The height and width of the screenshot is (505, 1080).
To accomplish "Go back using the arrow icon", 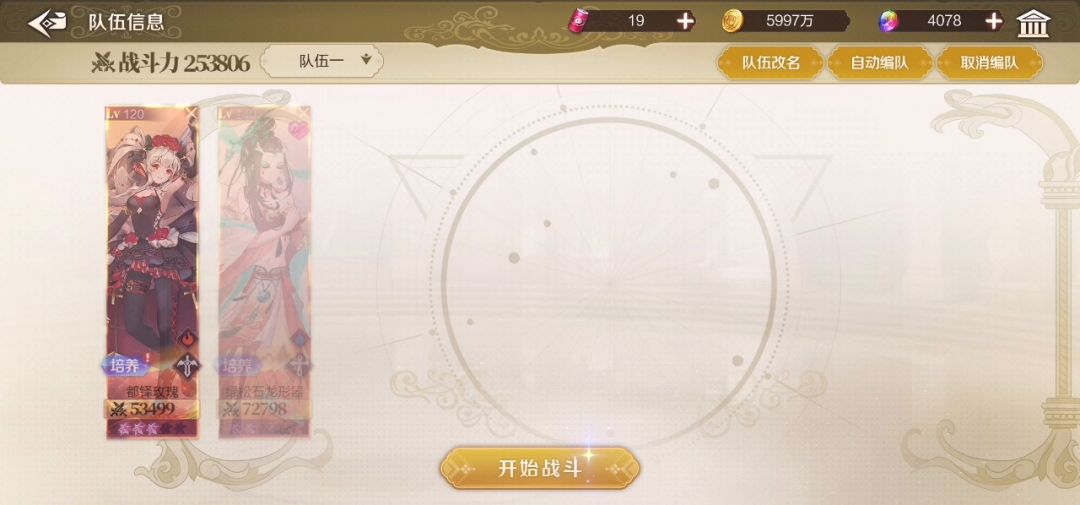I will [x=48, y=21].
